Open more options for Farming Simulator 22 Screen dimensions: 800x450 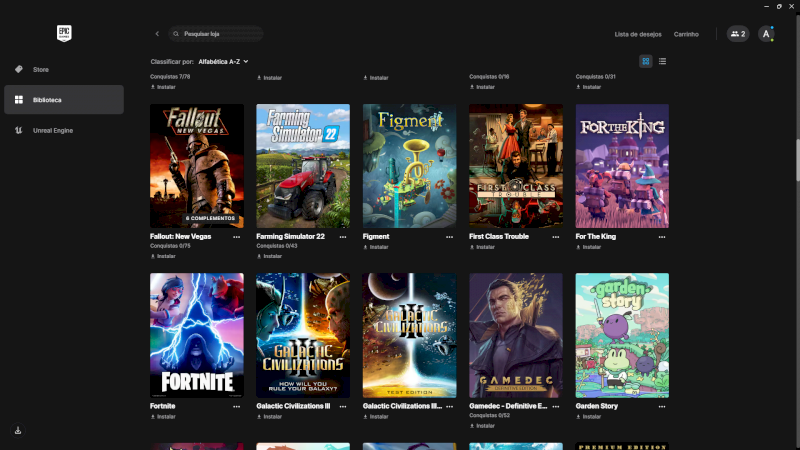point(343,237)
